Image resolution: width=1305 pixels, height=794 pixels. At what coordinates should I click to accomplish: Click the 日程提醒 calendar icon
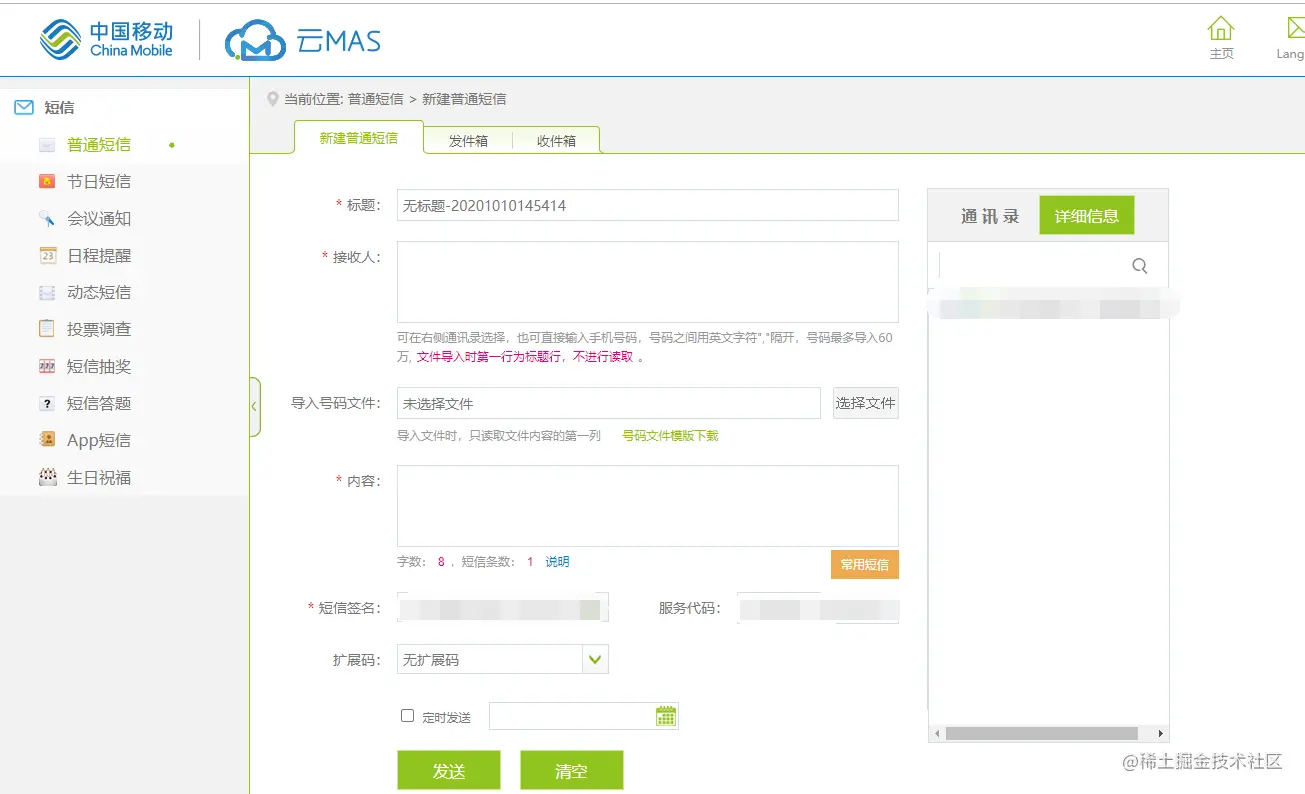[47, 255]
